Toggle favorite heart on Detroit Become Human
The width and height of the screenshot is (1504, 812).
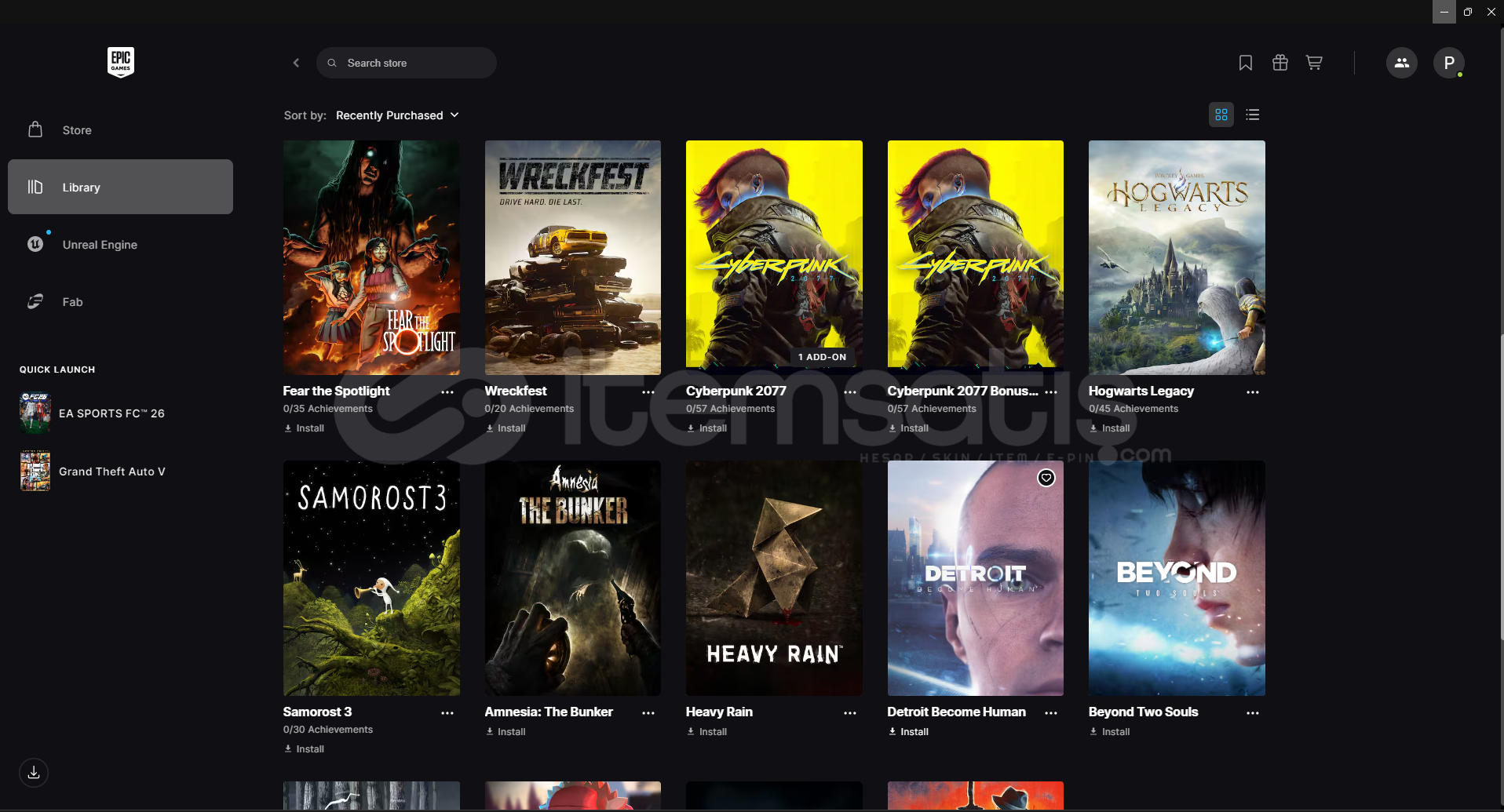(1046, 478)
